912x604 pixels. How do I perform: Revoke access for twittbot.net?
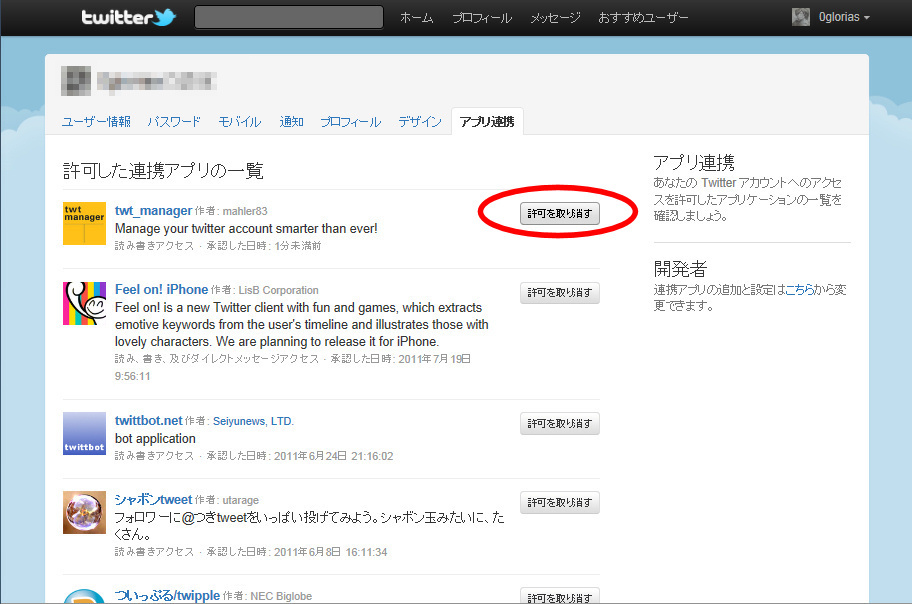click(560, 424)
